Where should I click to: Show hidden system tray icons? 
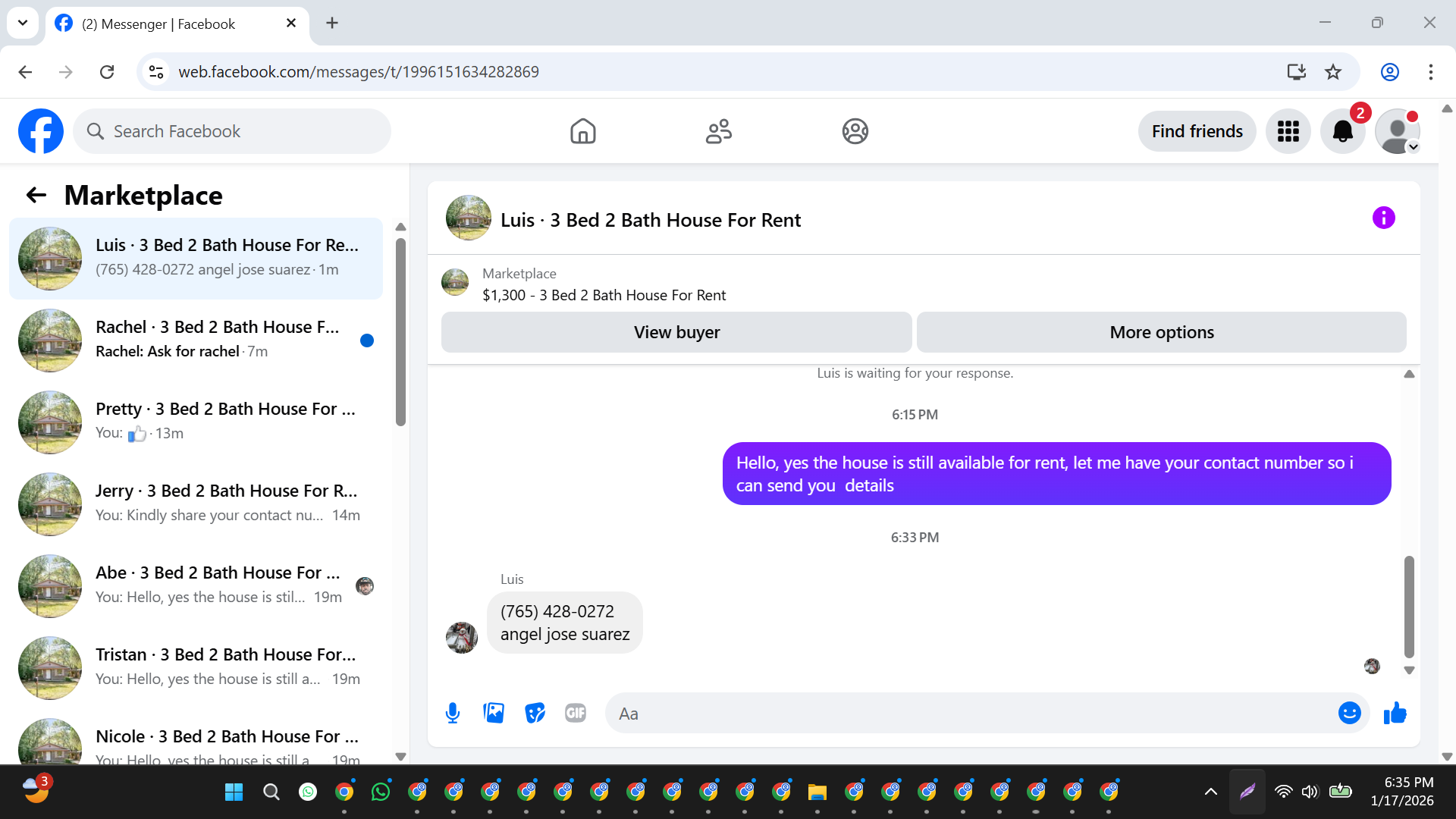pos(1210,792)
